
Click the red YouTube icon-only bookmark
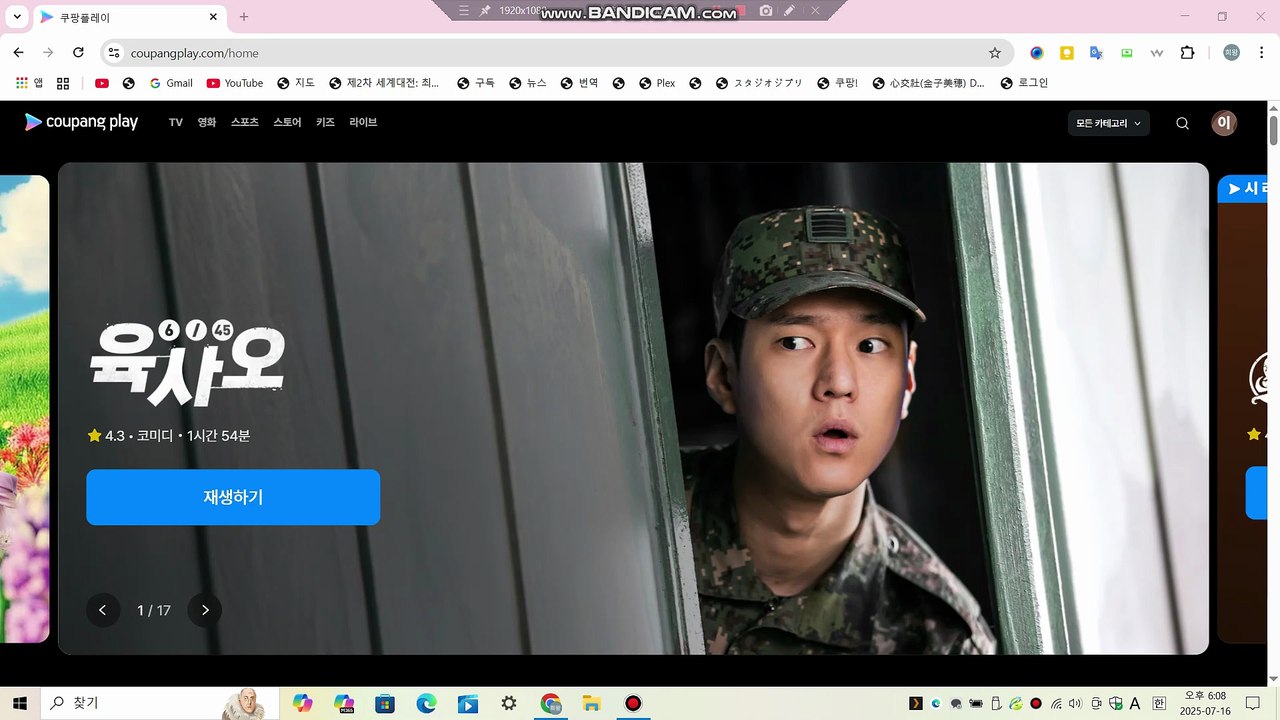(x=102, y=83)
